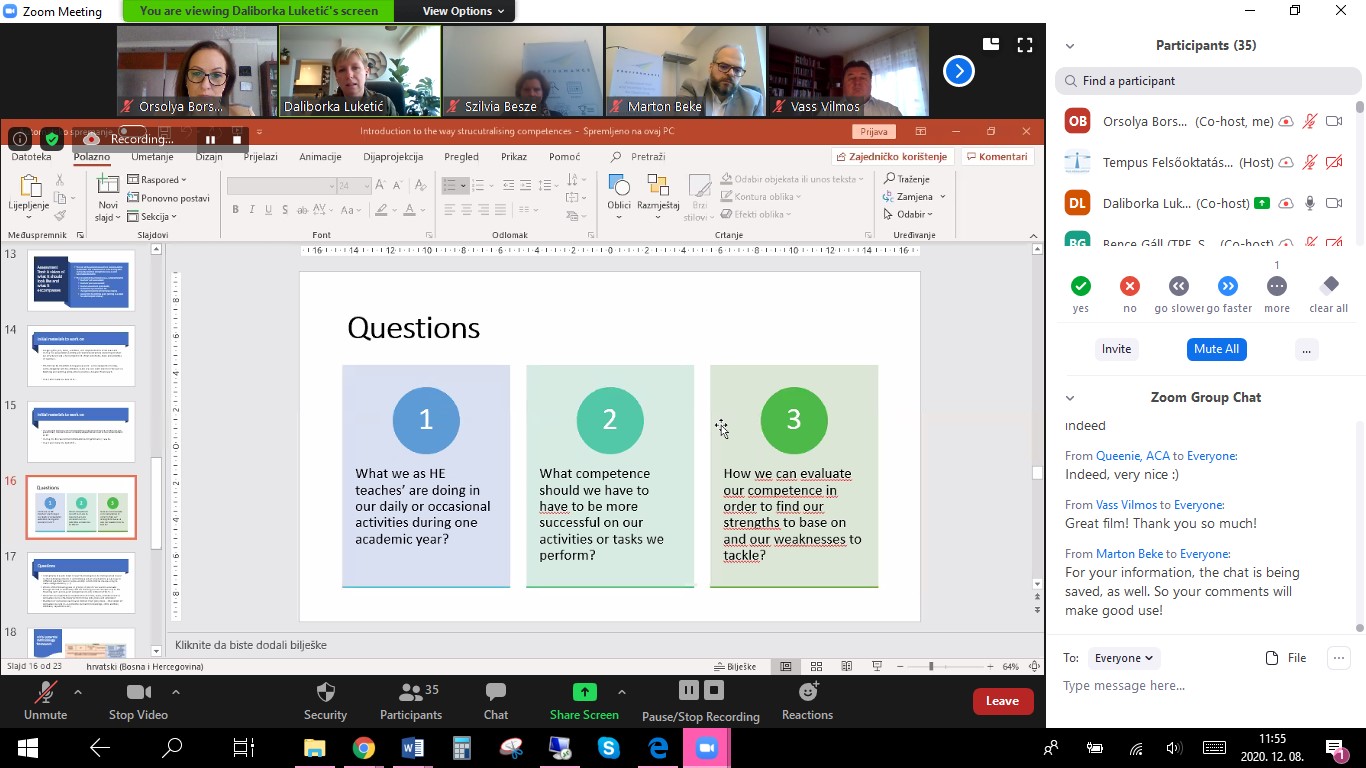The width and height of the screenshot is (1366, 768).
Task: Click the Security shield icon
Action: point(325,692)
